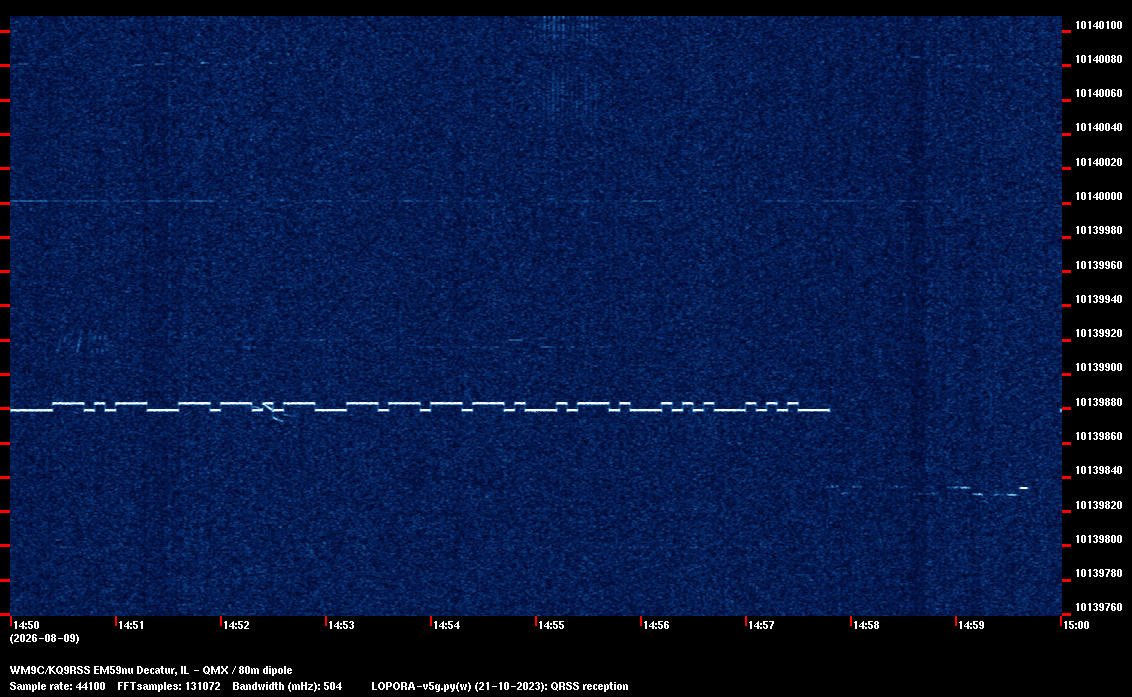Click the 10140060 frequency label
1132x697 pixels.
(x=1098, y=93)
